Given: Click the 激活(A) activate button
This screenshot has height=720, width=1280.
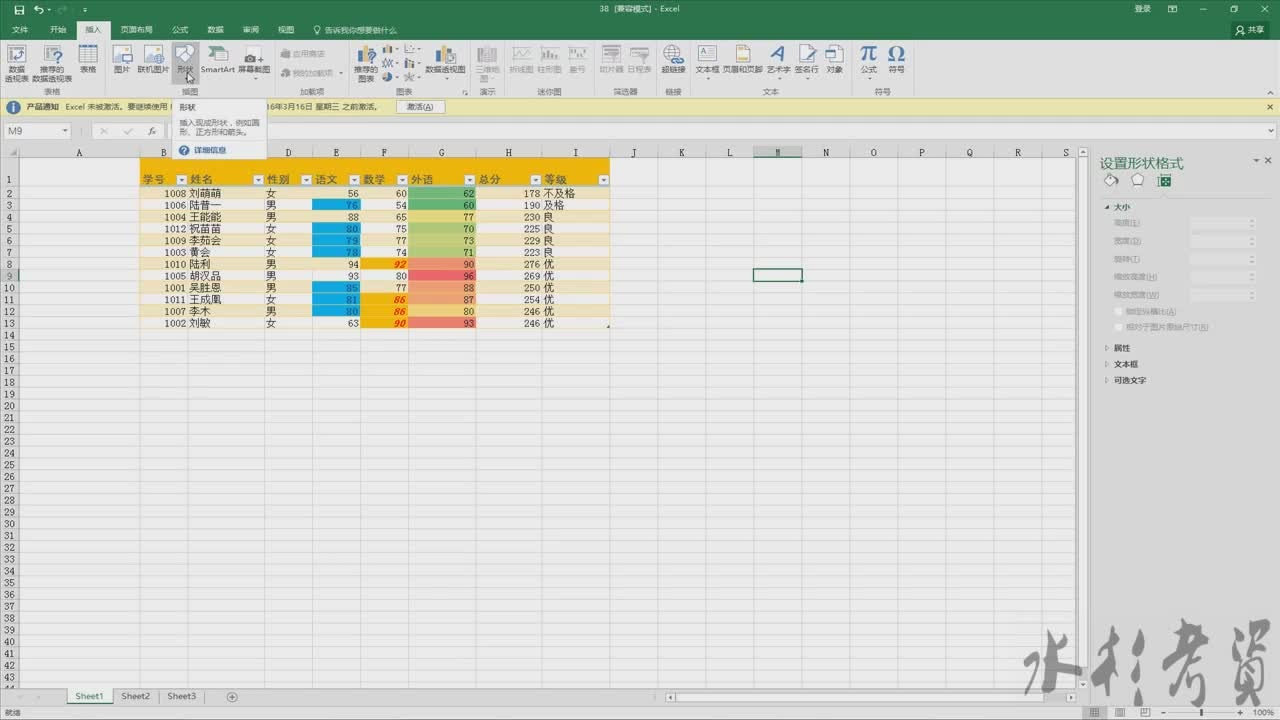Looking at the screenshot, I should point(420,107).
